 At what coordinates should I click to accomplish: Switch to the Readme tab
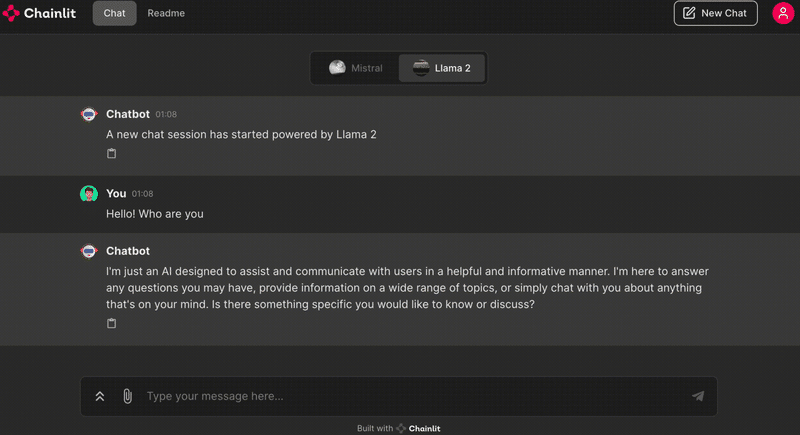[166, 13]
